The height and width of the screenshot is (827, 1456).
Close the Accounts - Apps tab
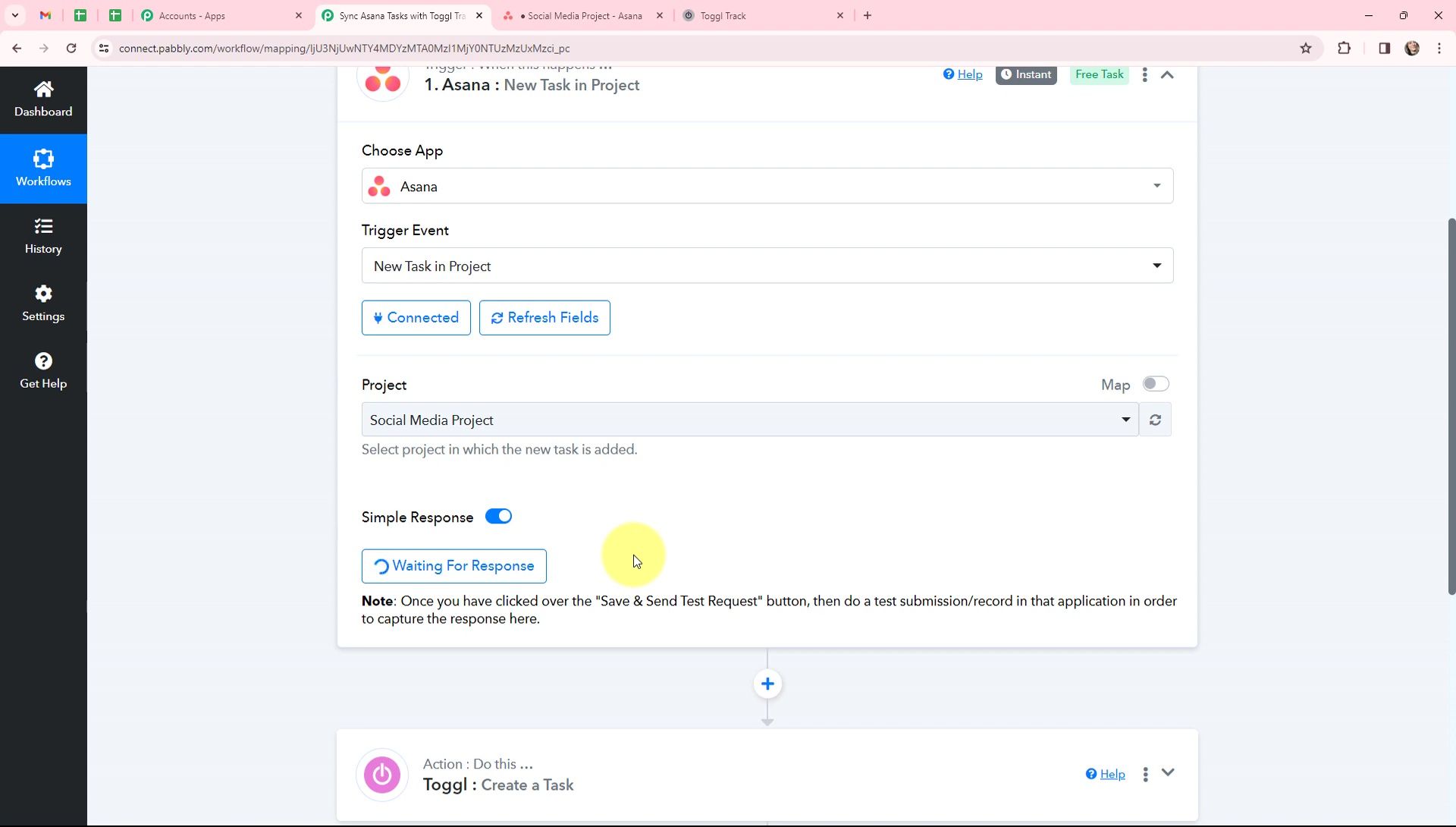click(x=299, y=15)
